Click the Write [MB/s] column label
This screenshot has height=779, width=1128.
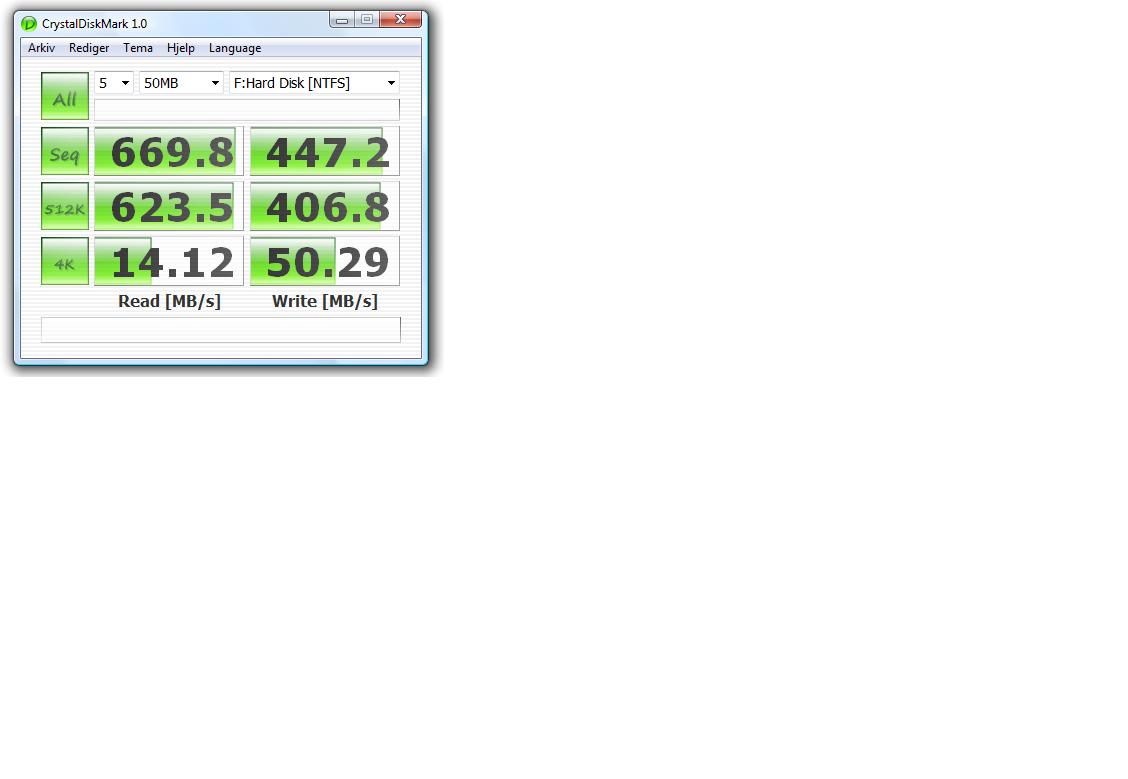point(324,301)
